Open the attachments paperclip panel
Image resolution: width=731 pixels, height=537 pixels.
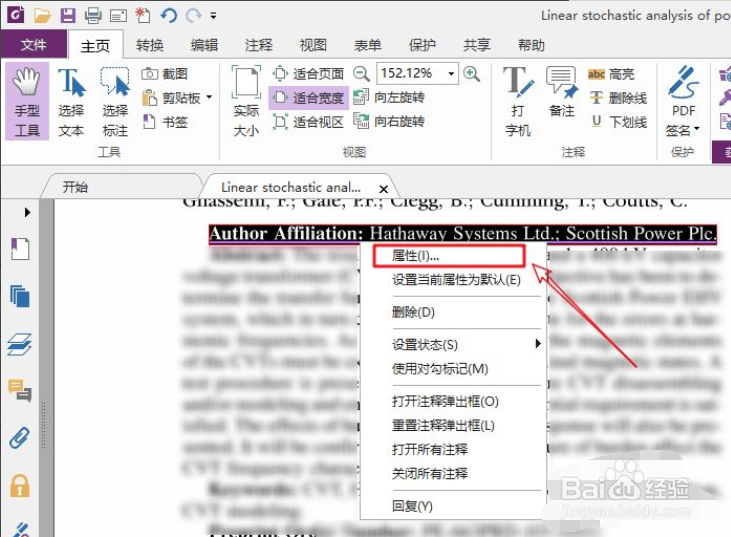[x=20, y=438]
